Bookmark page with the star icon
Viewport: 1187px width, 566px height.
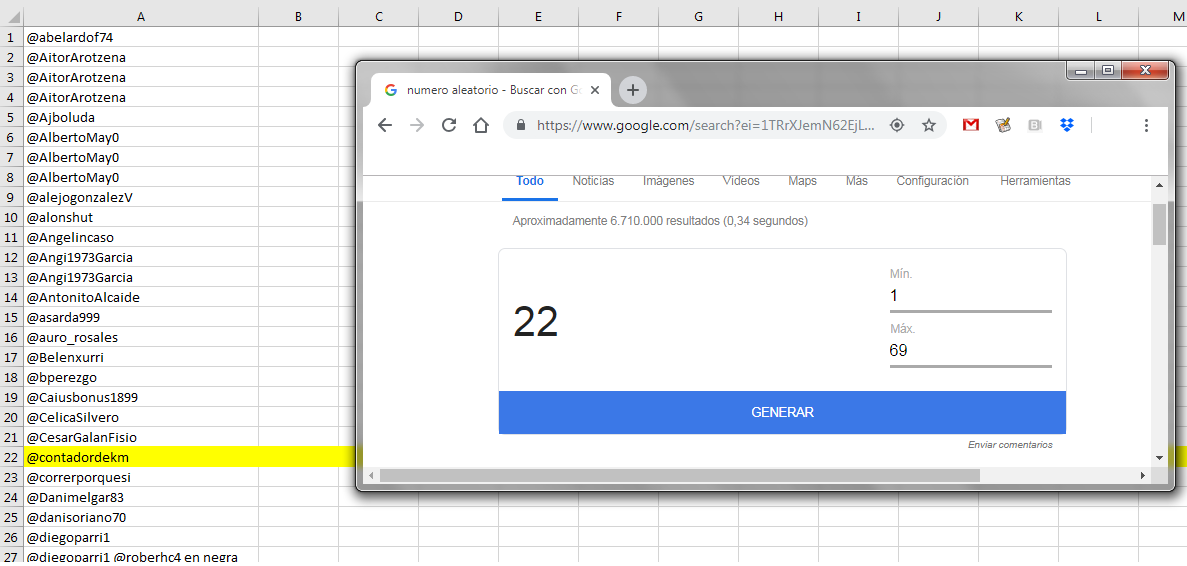pyautogui.click(x=929, y=126)
